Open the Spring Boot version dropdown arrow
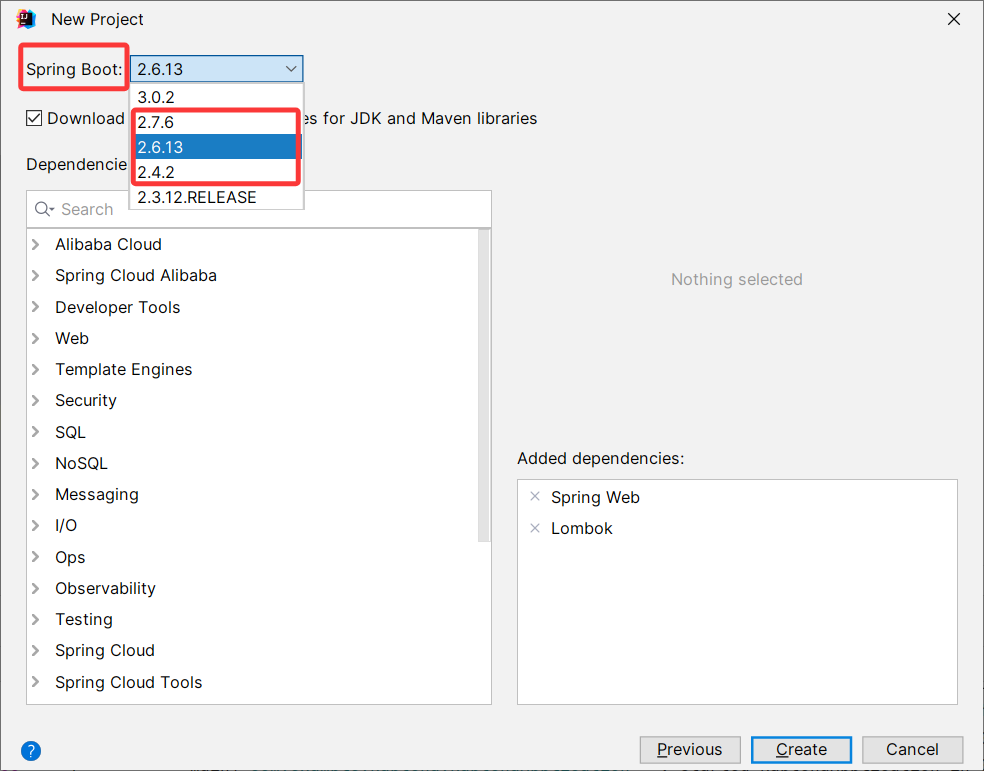The width and height of the screenshot is (984, 771). (291, 68)
